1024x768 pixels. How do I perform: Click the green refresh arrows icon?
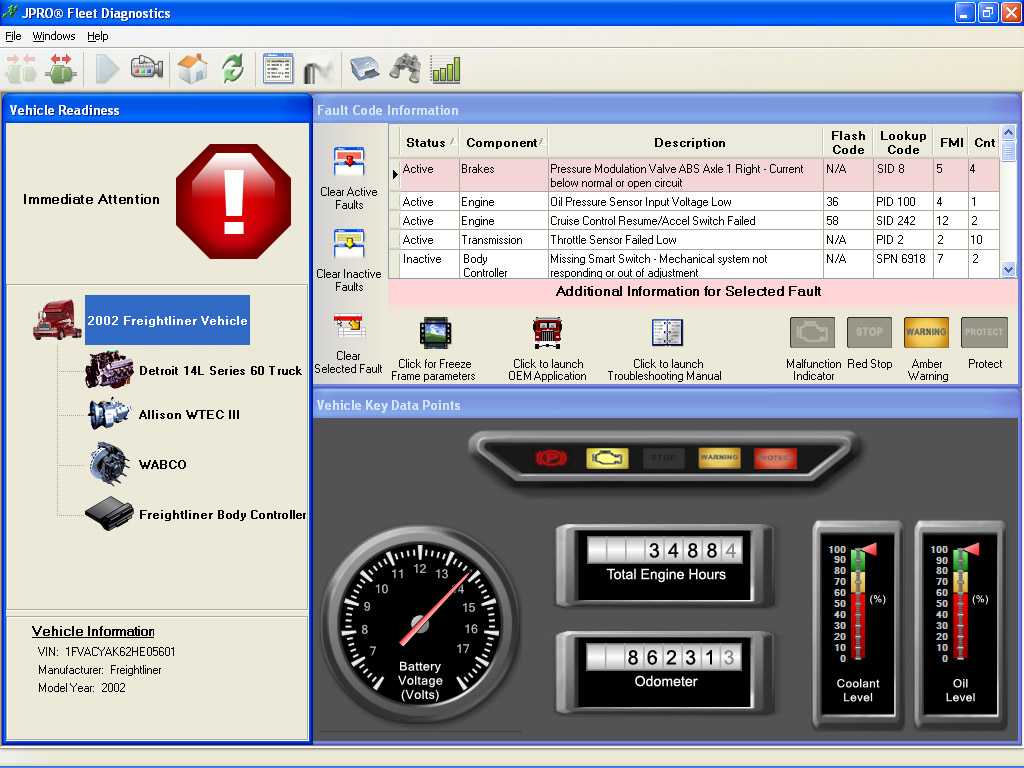point(232,69)
